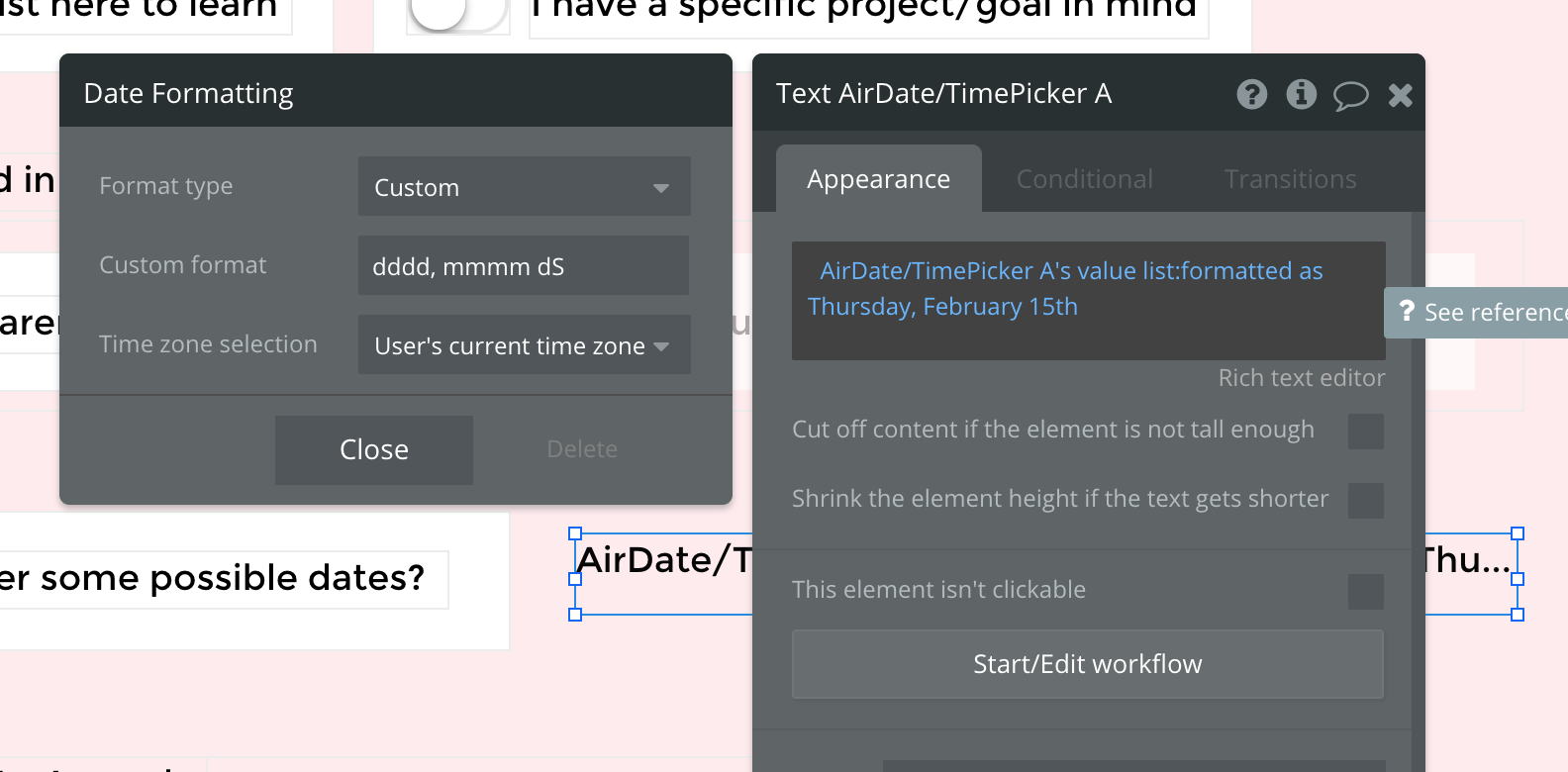This screenshot has width=1568, height=772.
Task: Select the Appearance tab
Action: 878,179
